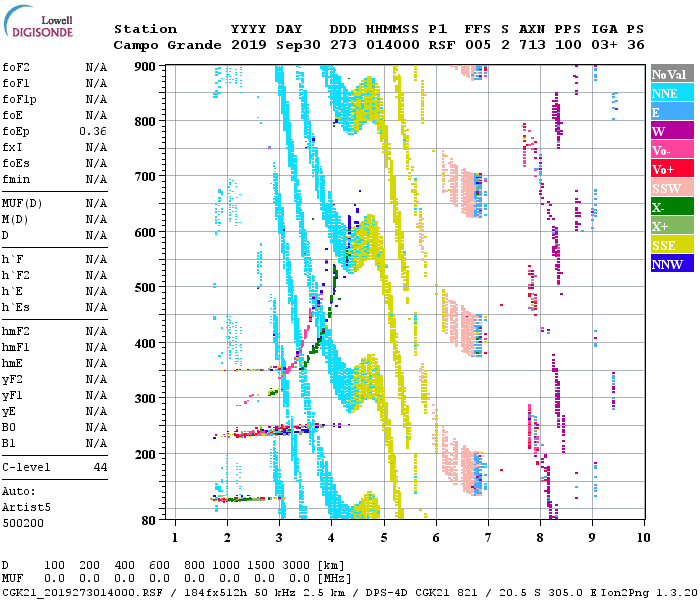Click the fmin parameter label

coord(16,179)
